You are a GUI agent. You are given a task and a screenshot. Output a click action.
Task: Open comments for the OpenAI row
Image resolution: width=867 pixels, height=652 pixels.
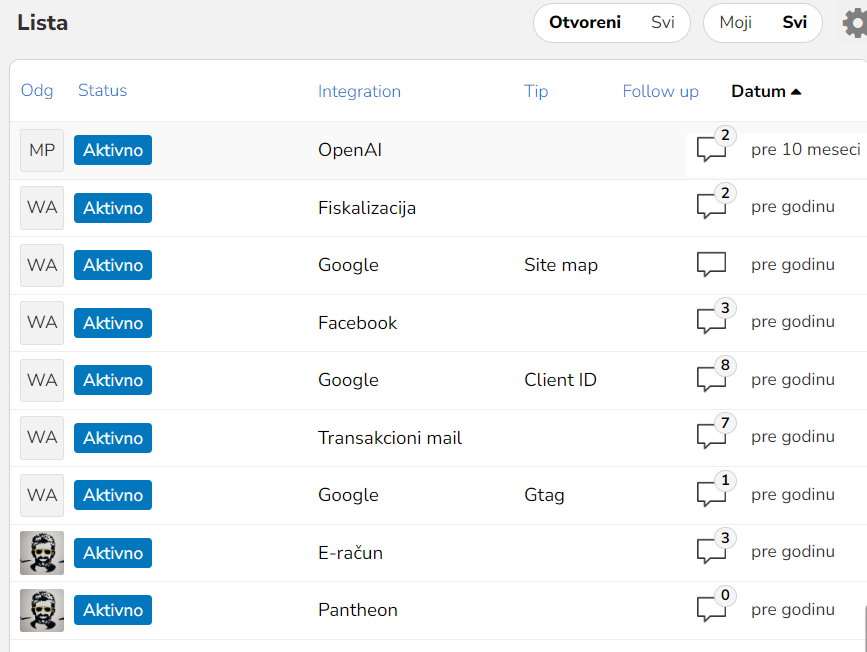(x=711, y=150)
